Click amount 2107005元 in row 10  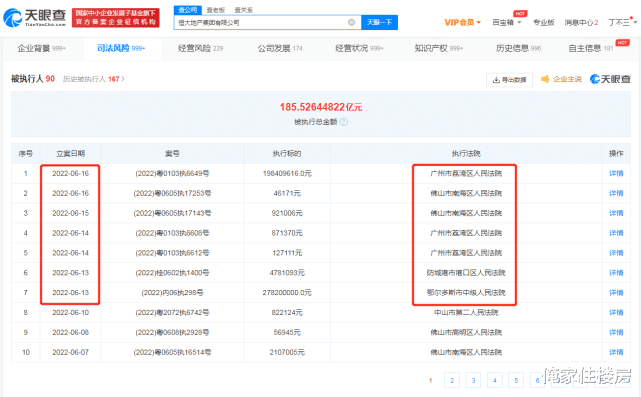click(287, 352)
